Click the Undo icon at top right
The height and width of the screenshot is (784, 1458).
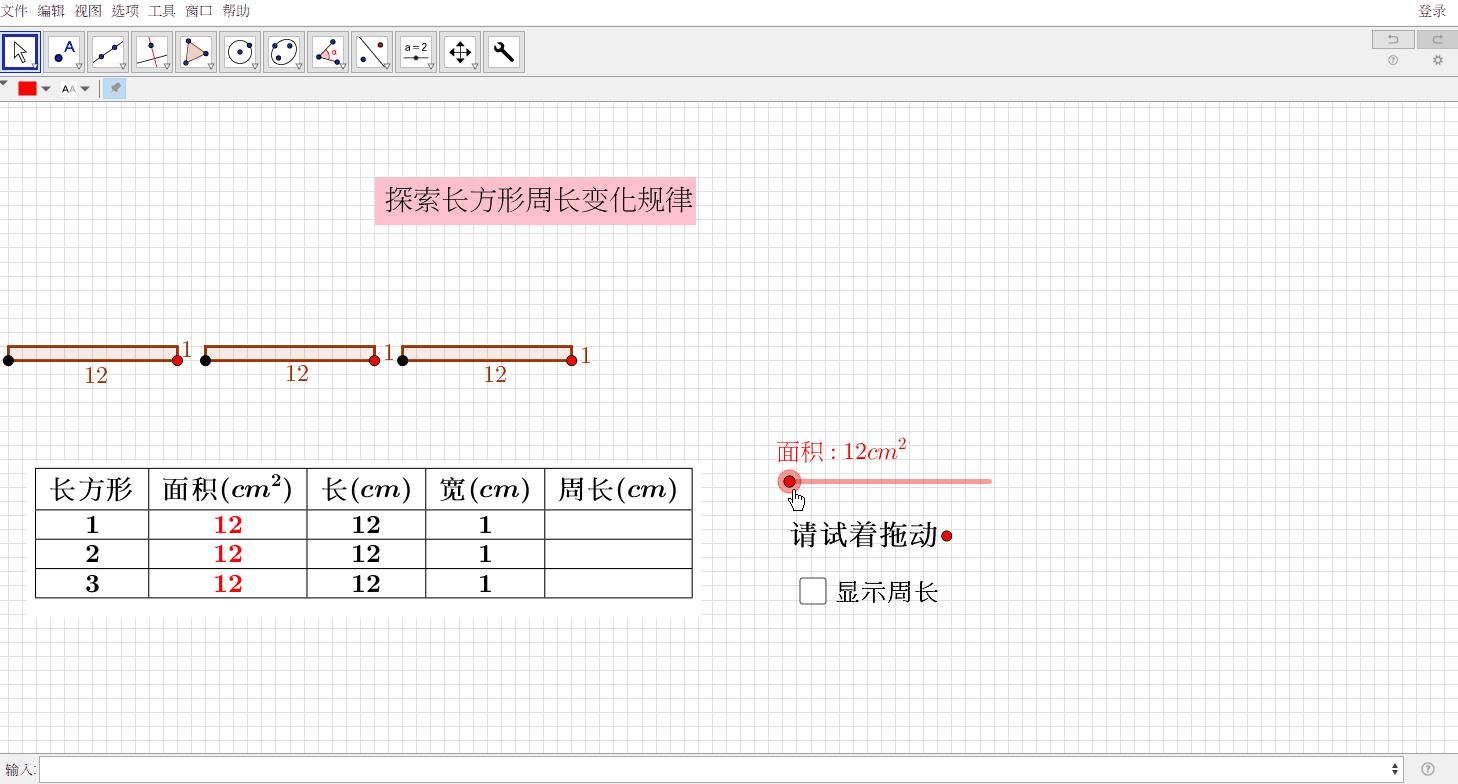pos(1392,39)
